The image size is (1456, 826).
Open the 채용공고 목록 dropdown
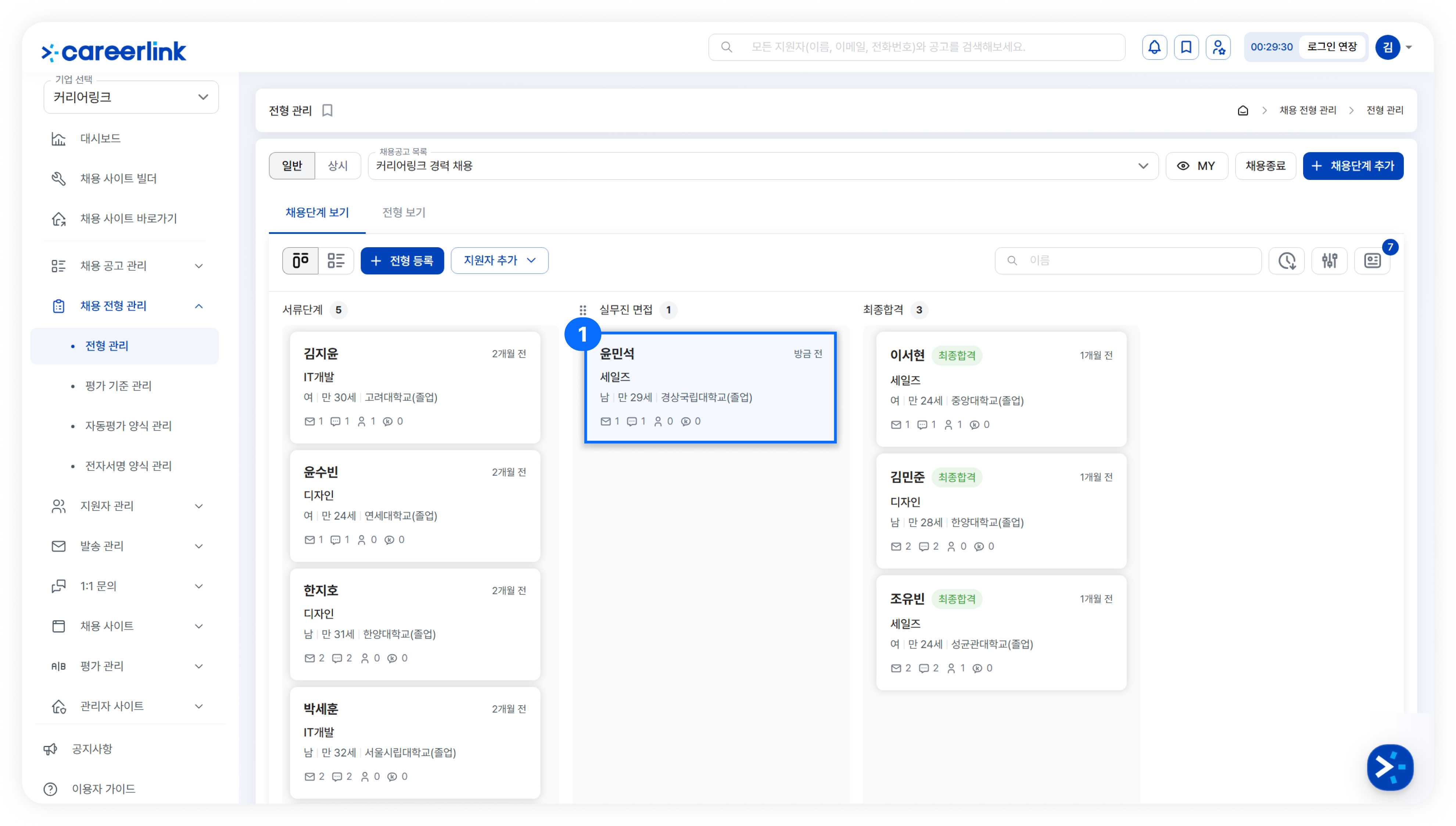coord(763,166)
